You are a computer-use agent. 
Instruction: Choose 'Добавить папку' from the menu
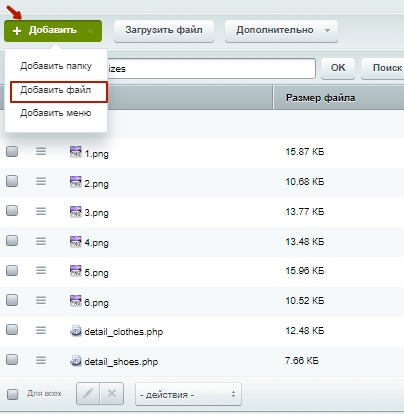click(56, 66)
